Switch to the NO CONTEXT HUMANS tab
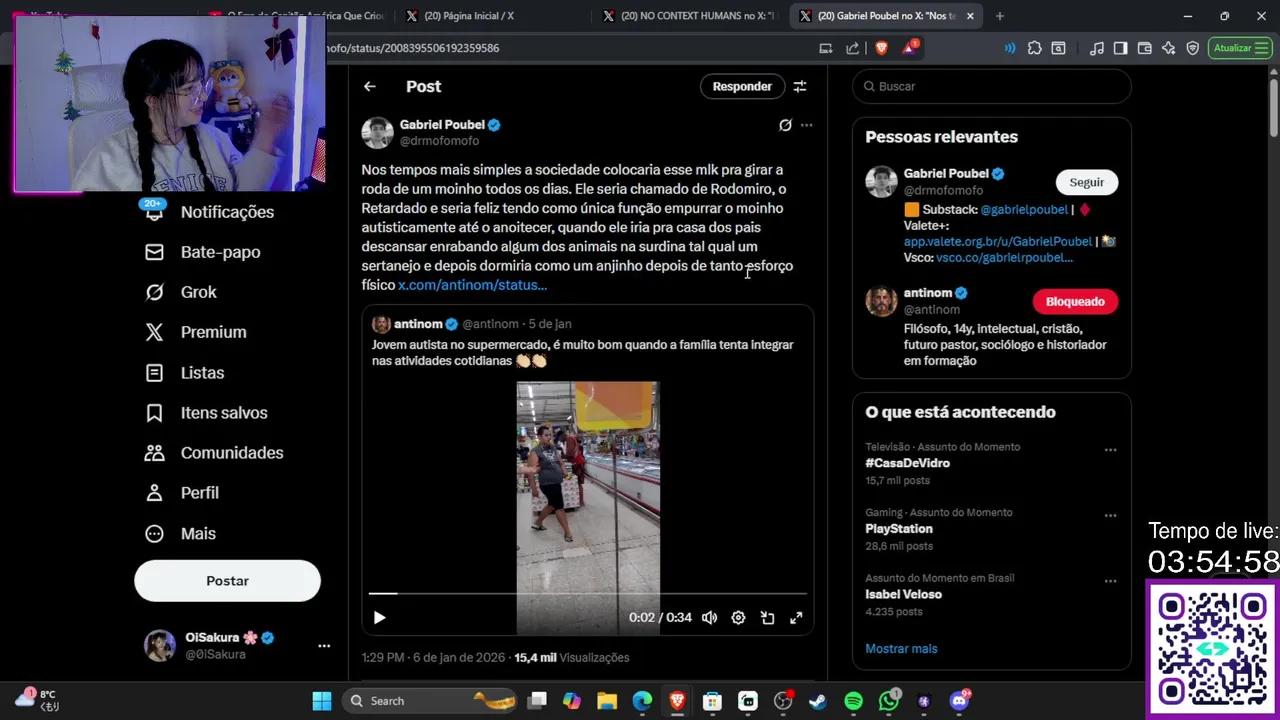The height and width of the screenshot is (720, 1280). pyautogui.click(x=688, y=16)
